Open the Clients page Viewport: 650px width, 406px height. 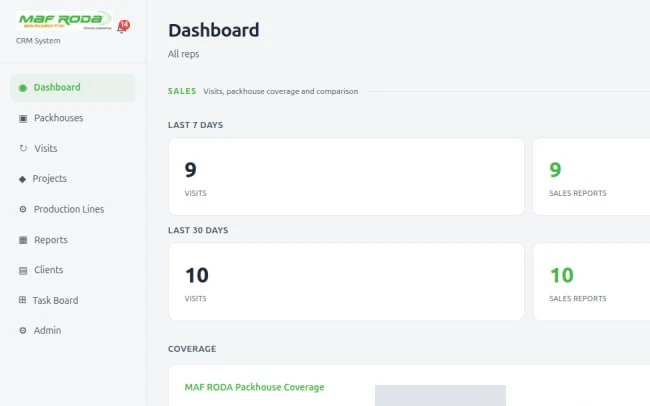click(73, 270)
